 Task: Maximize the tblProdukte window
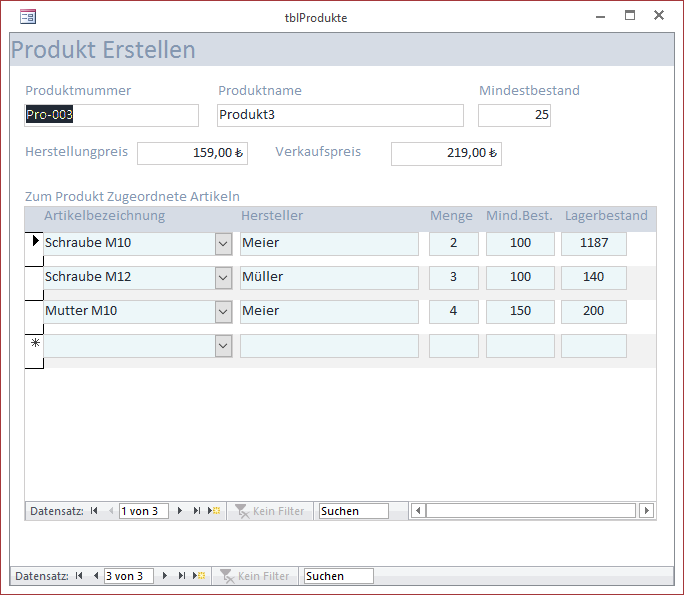tap(630, 16)
